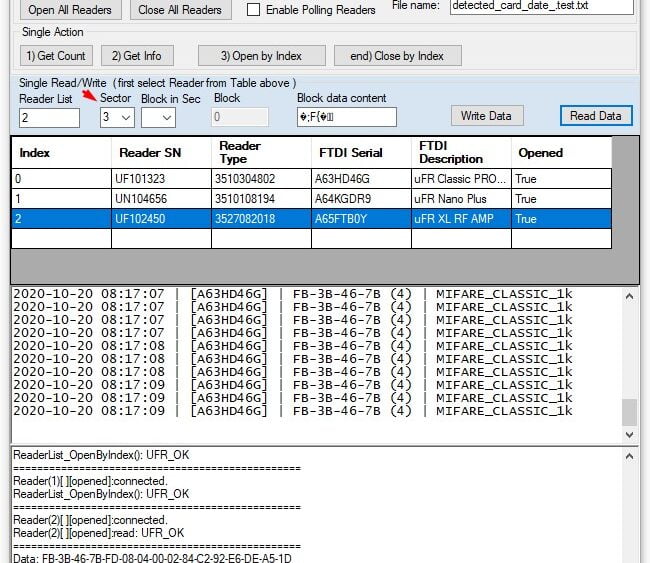Click Reader Type cell 3510108194
Screen dimensions: 650x563
[x=261, y=199]
